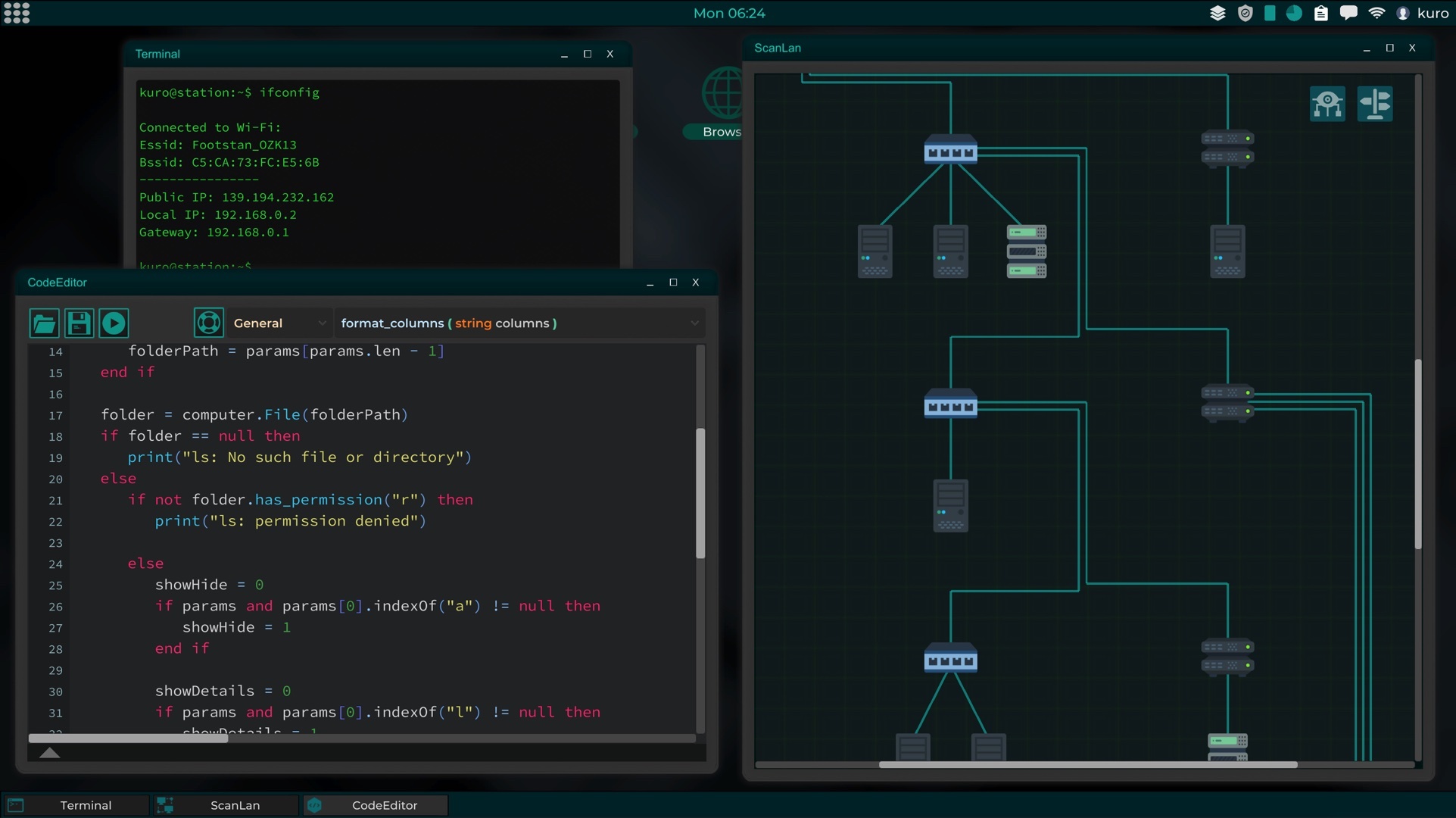This screenshot has height=818, width=1456.
Task: Save the script with the floppy disk icon
Action: point(79,323)
